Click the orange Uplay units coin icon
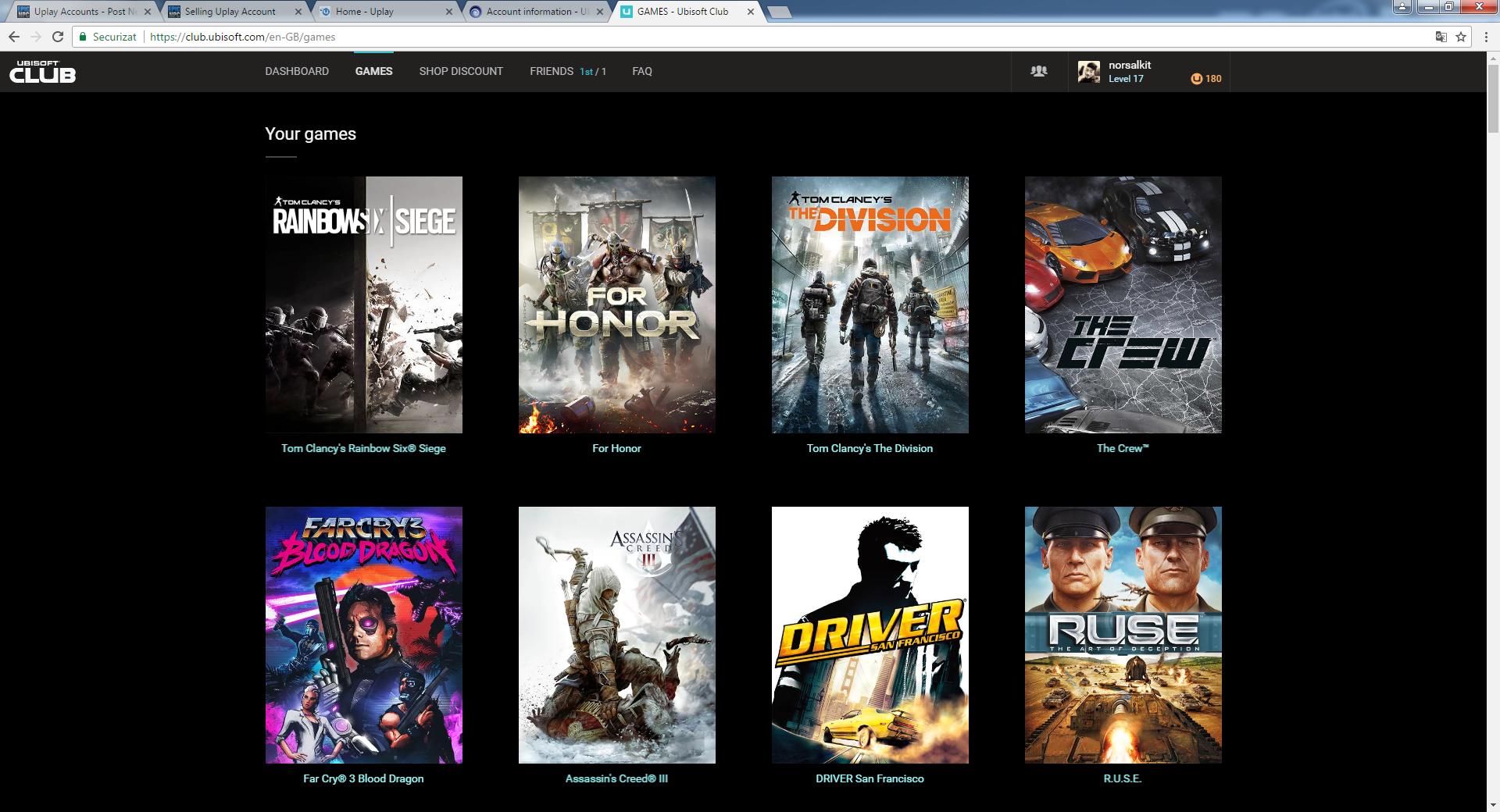Image resolution: width=1500 pixels, height=812 pixels. click(x=1196, y=79)
